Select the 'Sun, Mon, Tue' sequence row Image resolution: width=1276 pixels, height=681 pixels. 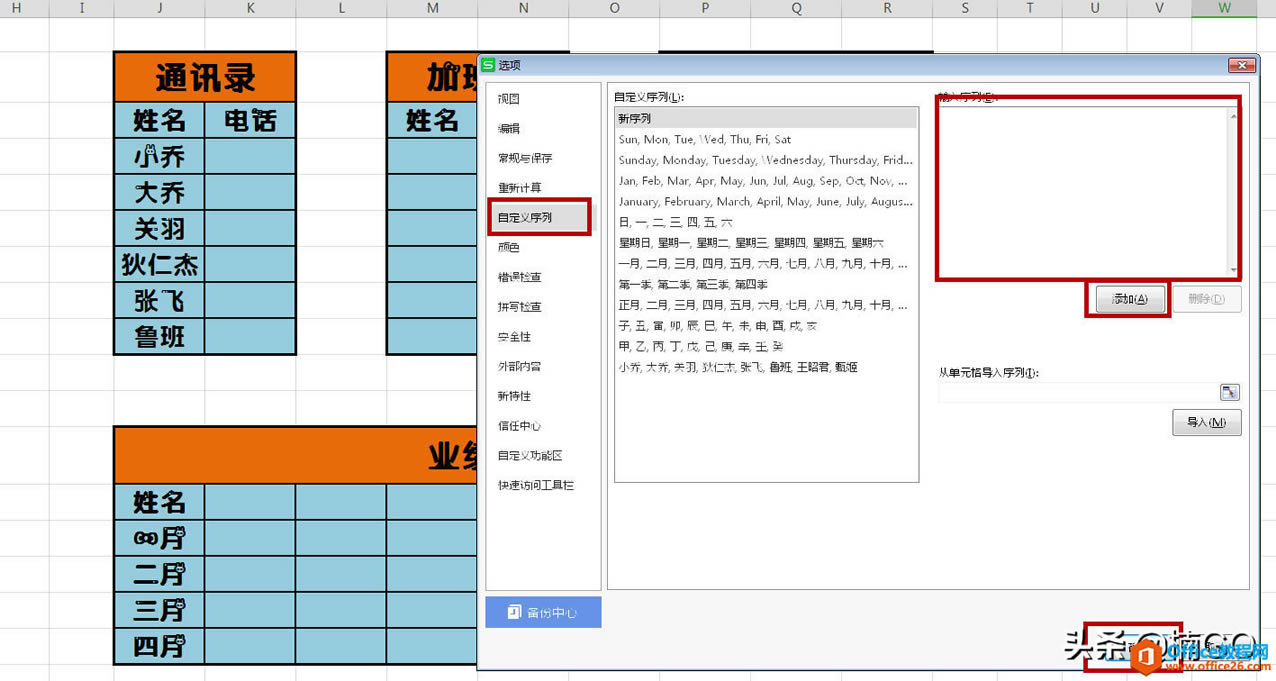766,140
